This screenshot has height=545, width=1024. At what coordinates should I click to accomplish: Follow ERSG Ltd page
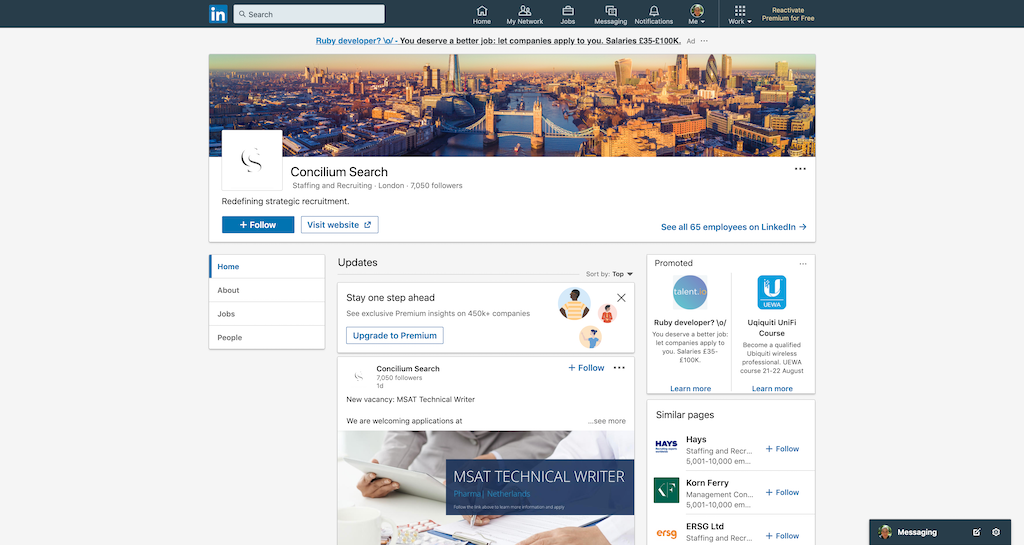(782, 536)
